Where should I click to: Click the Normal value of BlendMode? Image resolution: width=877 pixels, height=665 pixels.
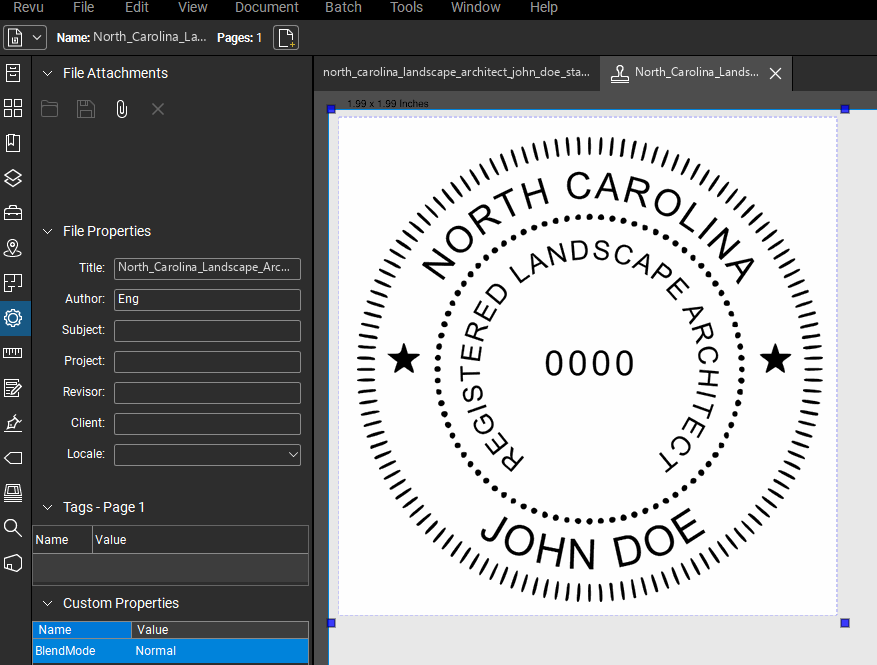155,651
